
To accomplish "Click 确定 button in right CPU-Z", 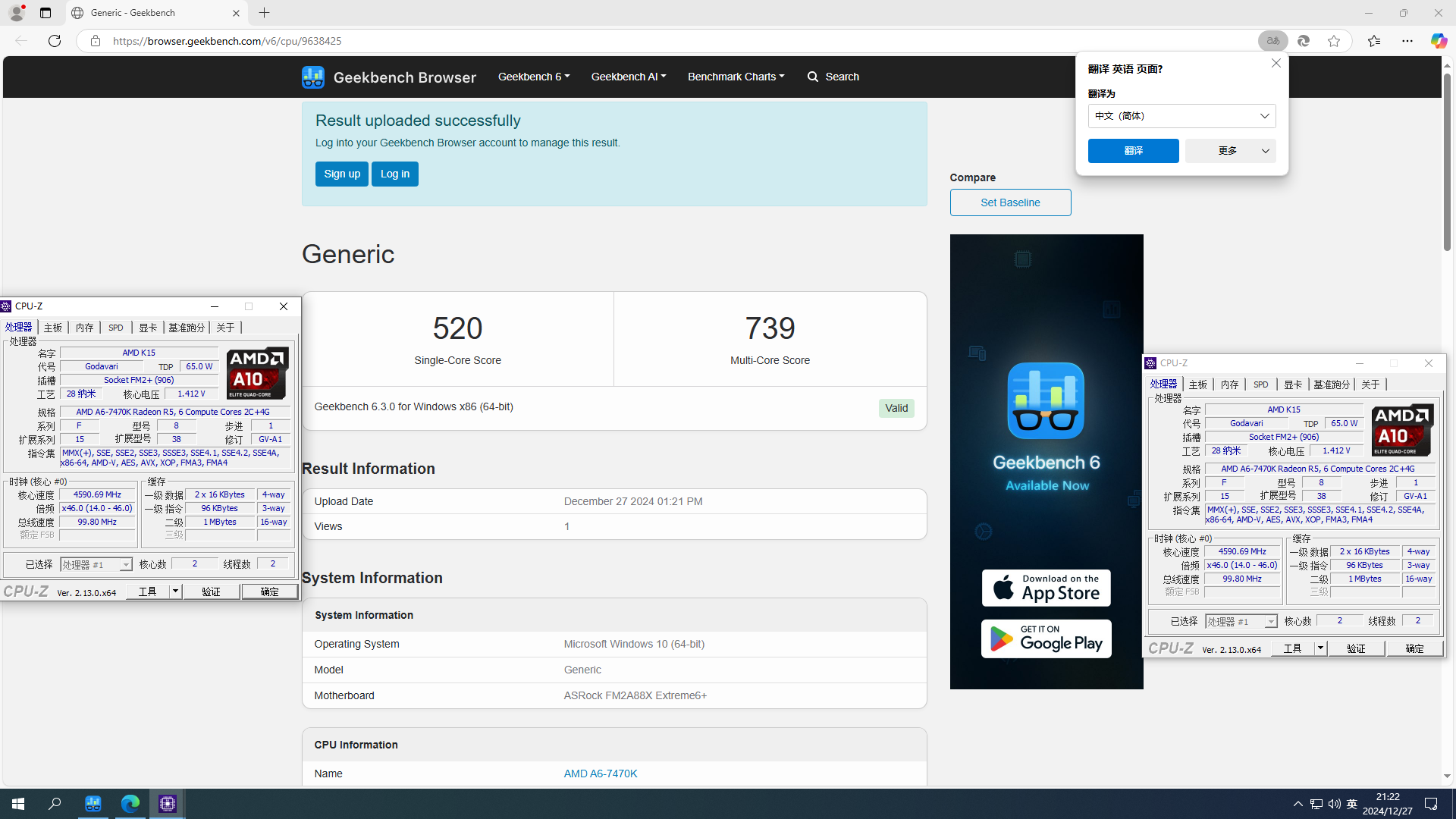I will 1414,648.
